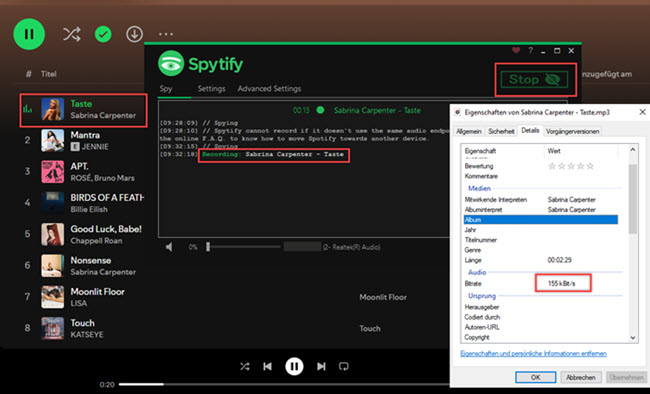Click the scroll up arrow in properties list
The width and height of the screenshot is (650, 394).
(633, 149)
